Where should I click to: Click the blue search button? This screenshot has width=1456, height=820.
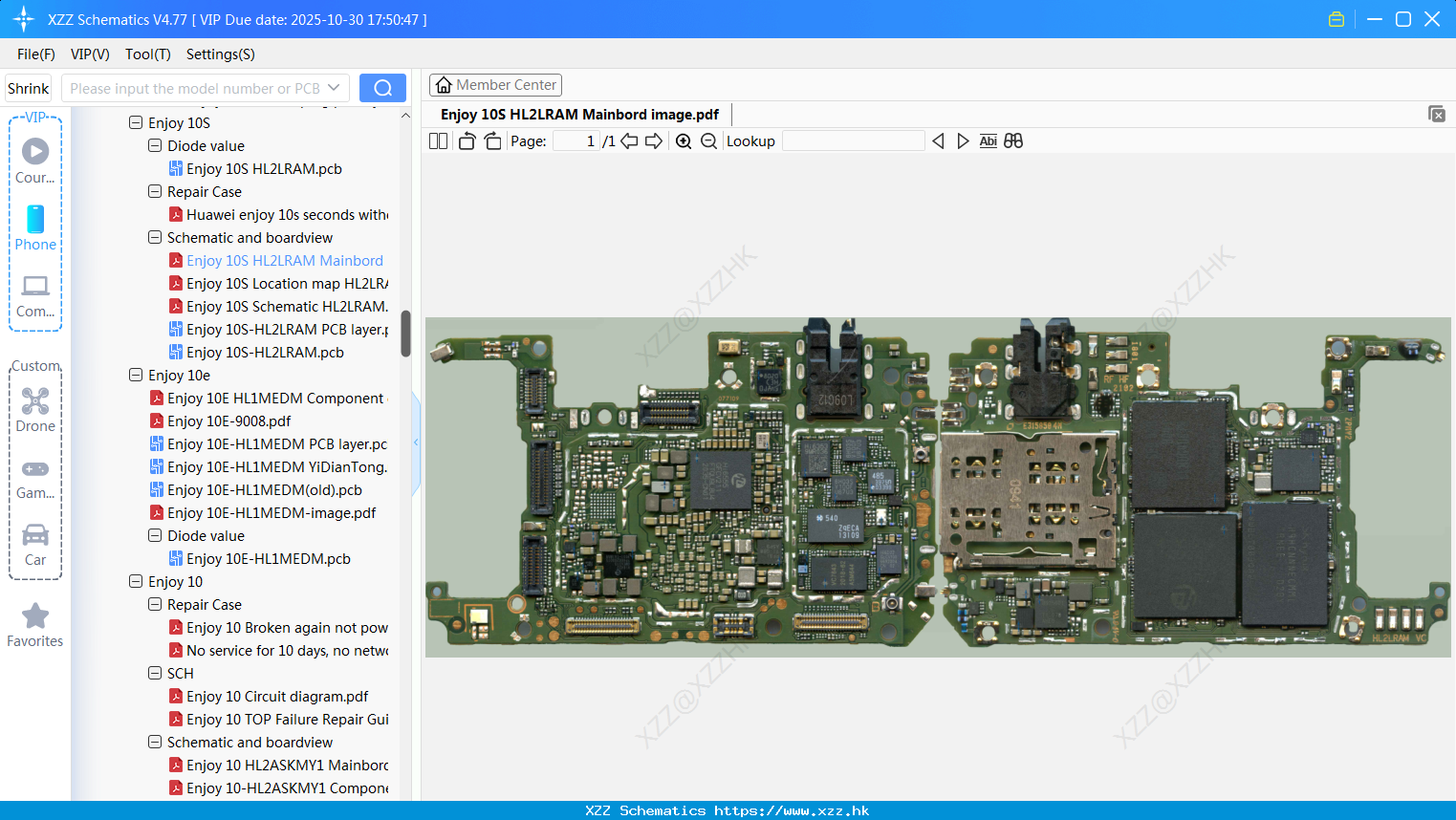[x=382, y=88]
